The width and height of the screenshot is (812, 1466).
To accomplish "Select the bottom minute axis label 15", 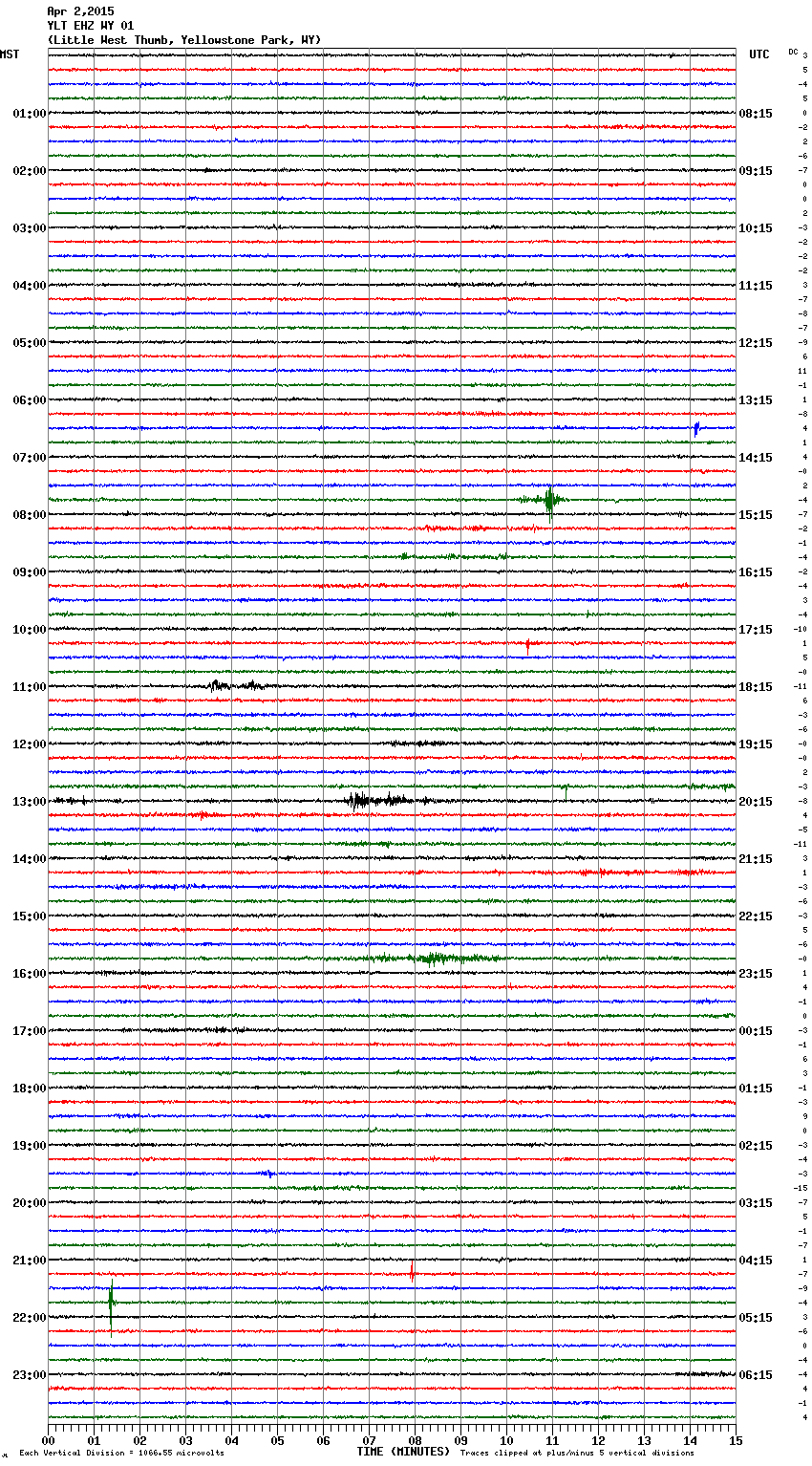I will tap(736, 1441).
